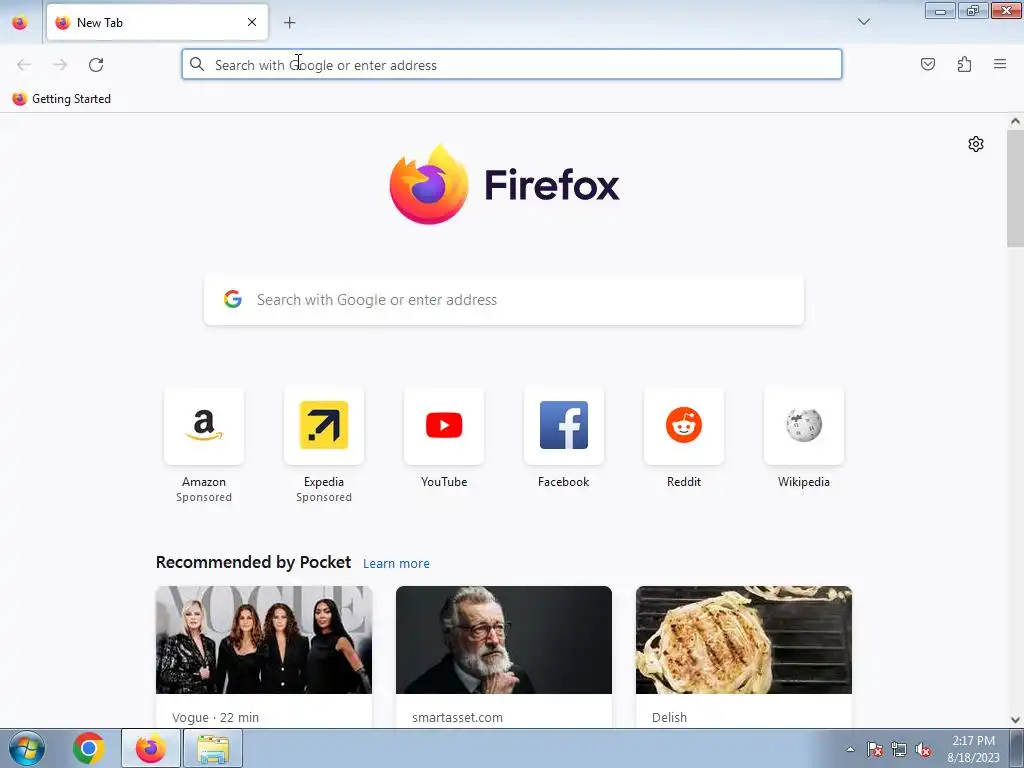The width and height of the screenshot is (1024, 768).
Task: Open the Vogue Pocket article thumbnail
Action: 264,640
